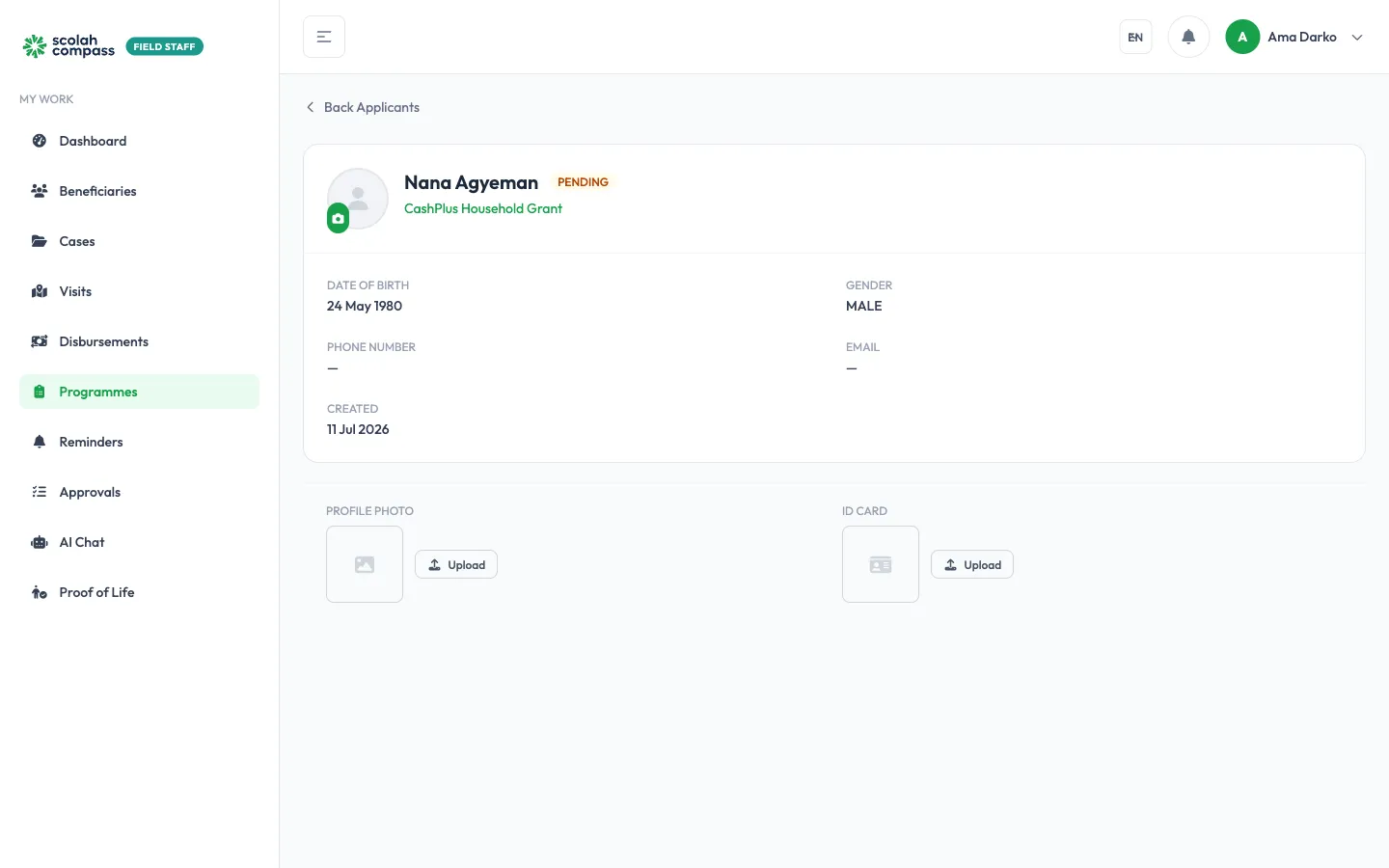The width and height of the screenshot is (1389, 868).
Task: Open AI Chat menu label
Action: [82, 542]
